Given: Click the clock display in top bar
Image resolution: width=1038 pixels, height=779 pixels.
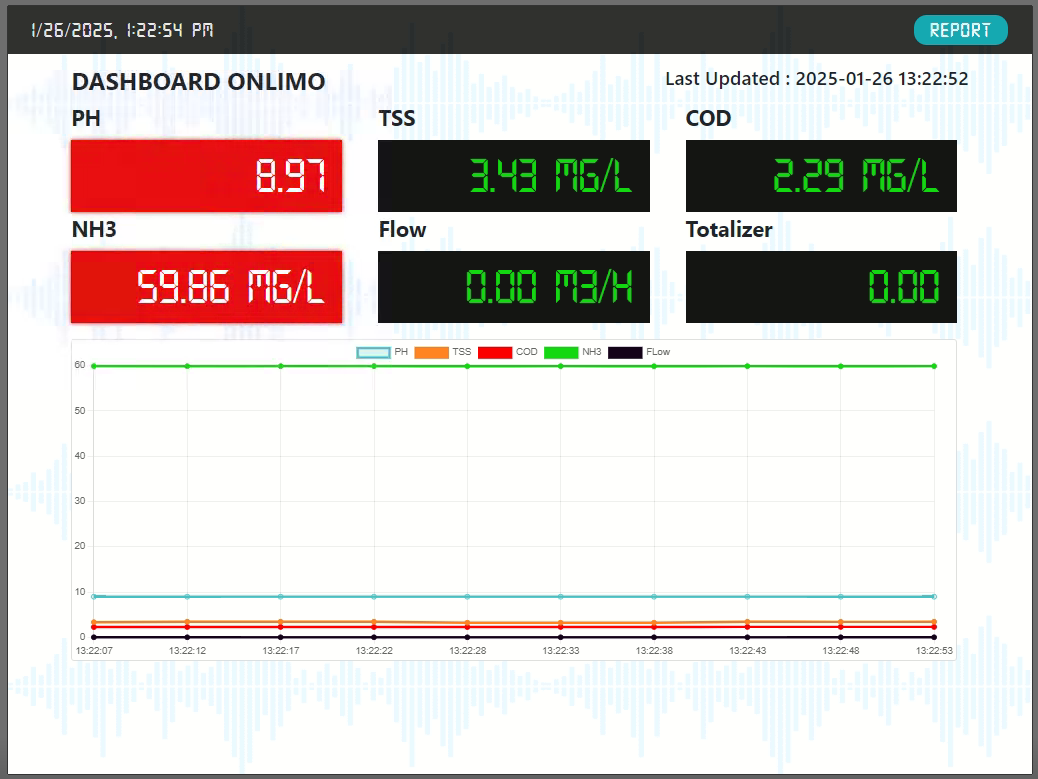Looking at the screenshot, I should [122, 30].
